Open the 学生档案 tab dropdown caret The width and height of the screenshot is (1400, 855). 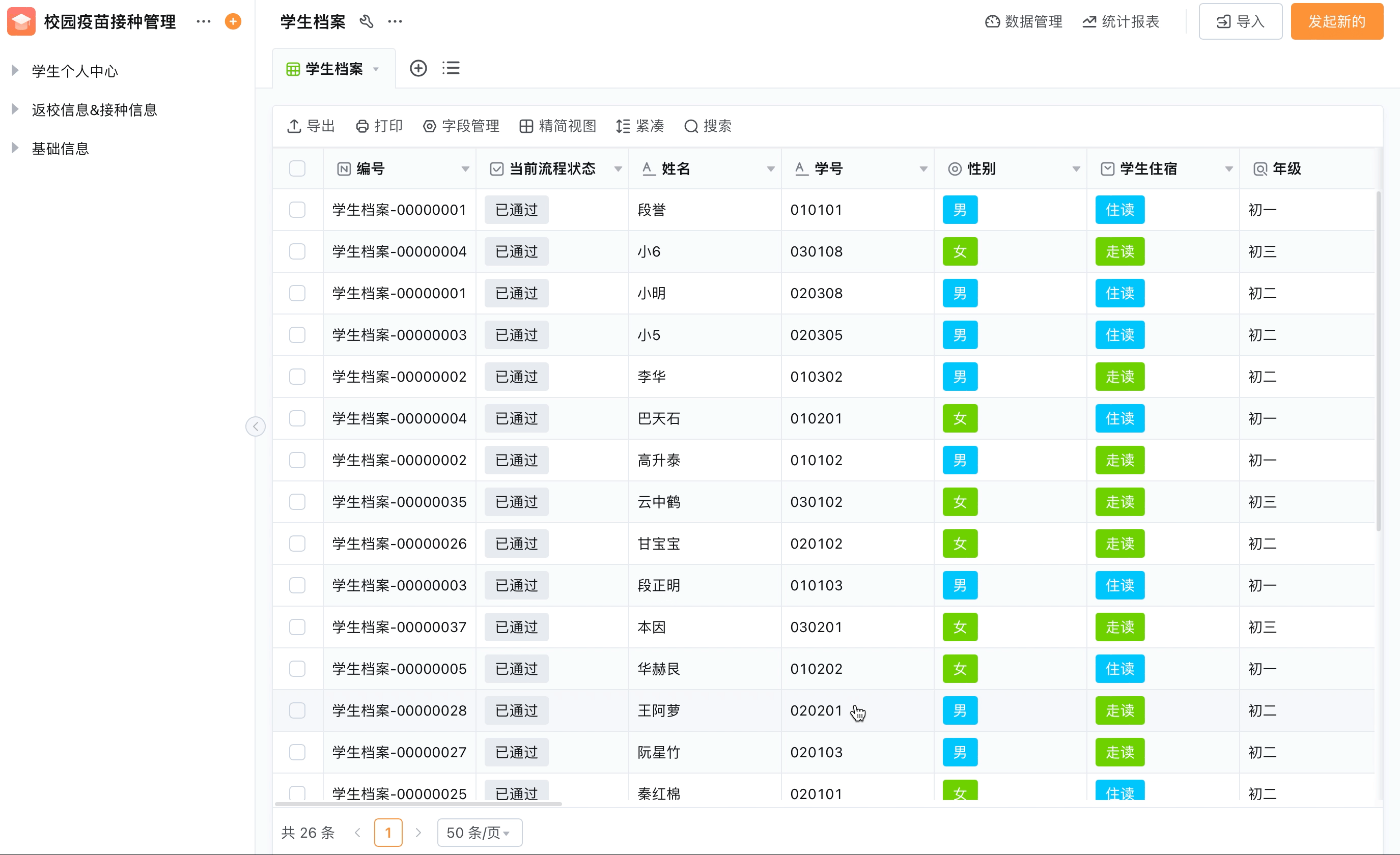tap(376, 69)
